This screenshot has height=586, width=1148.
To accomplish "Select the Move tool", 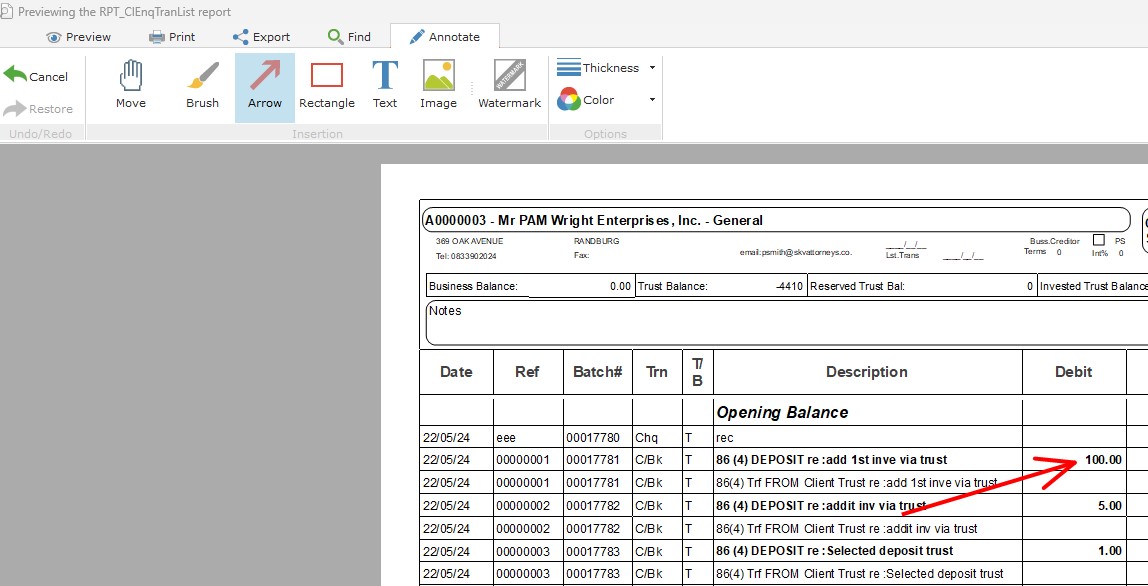I will [131, 85].
